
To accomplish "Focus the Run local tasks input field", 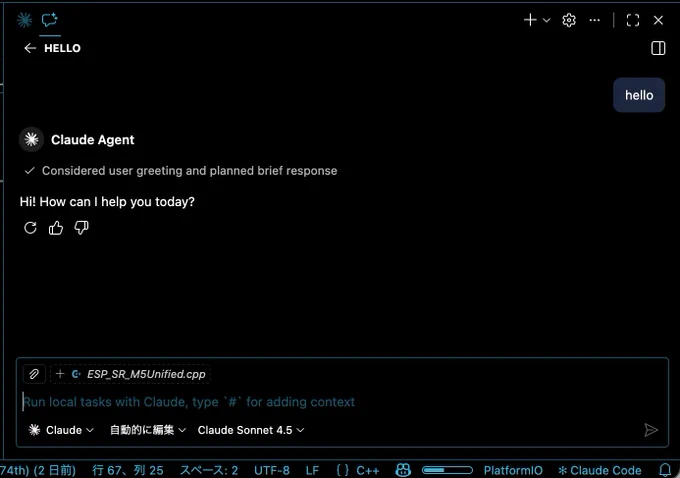I will coord(343,402).
